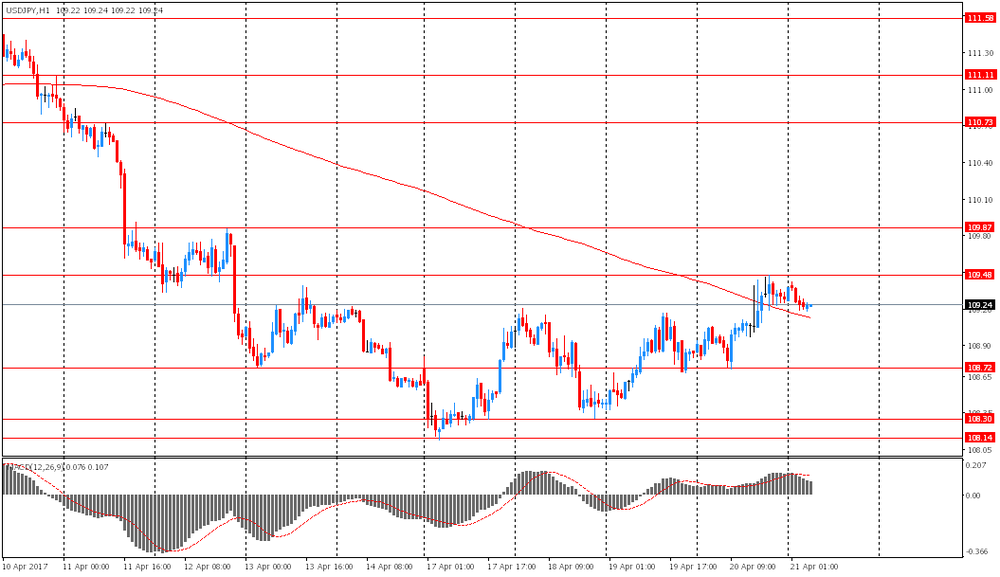This screenshot has width=1000, height=577.
Task: Click the 0.00 MACD scale value
Action: (x=974, y=495)
